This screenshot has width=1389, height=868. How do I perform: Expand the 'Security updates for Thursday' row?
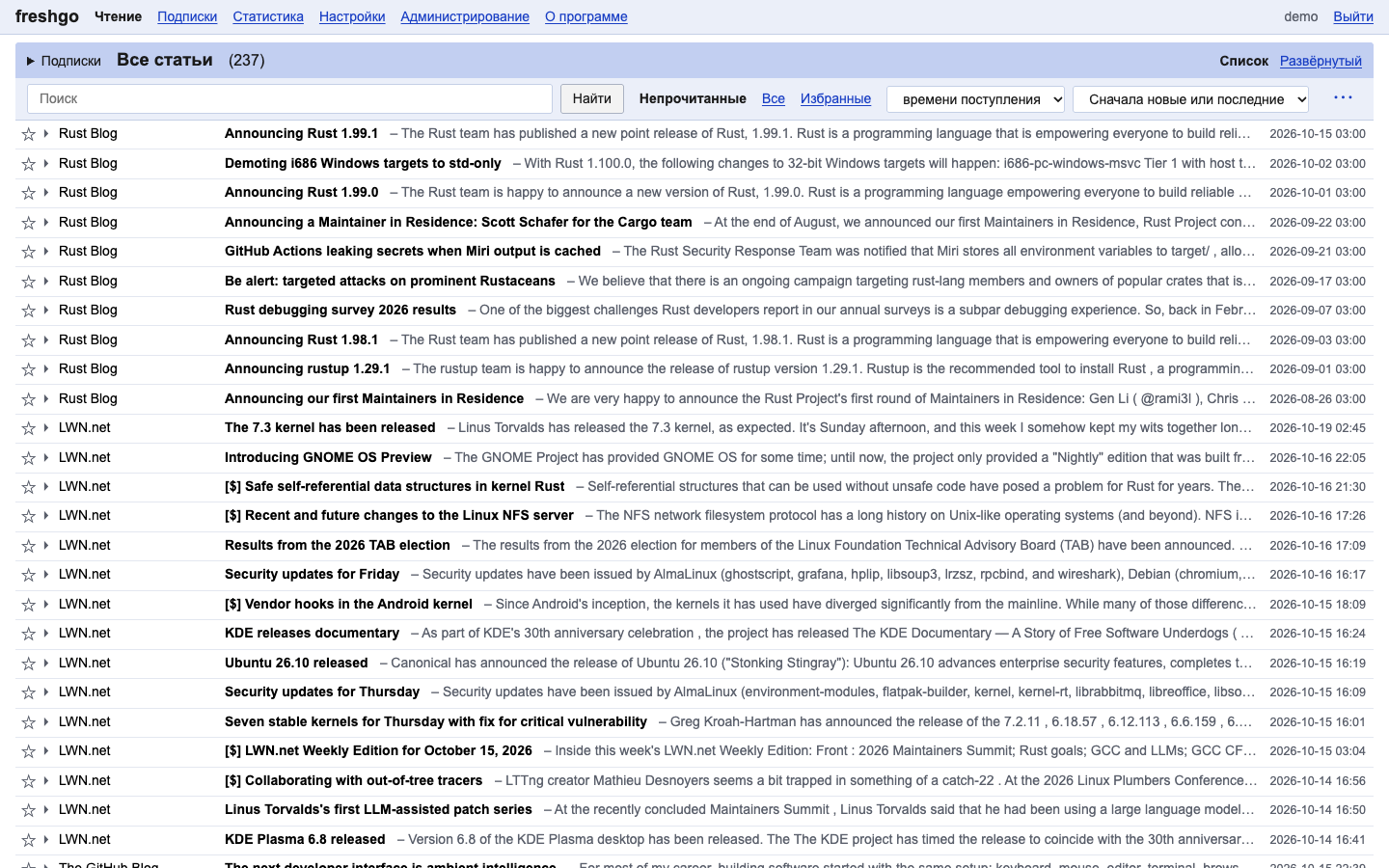point(46,692)
